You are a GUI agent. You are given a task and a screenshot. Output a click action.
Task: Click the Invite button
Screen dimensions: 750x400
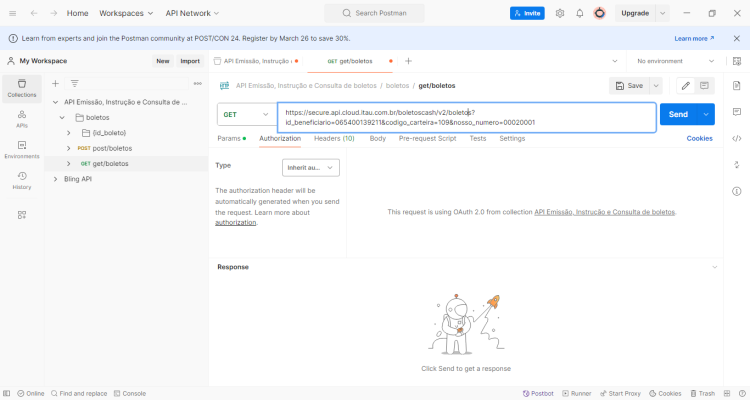[x=527, y=13]
